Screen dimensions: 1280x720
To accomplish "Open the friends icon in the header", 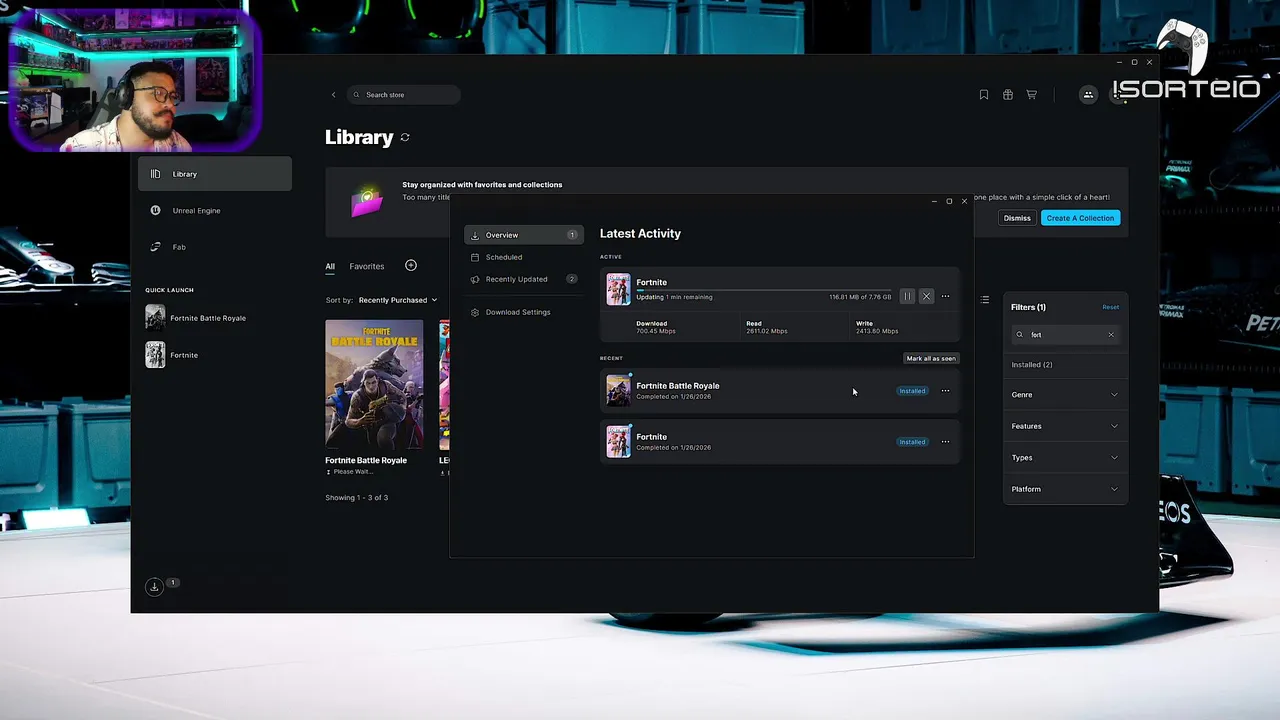I will tap(1088, 95).
